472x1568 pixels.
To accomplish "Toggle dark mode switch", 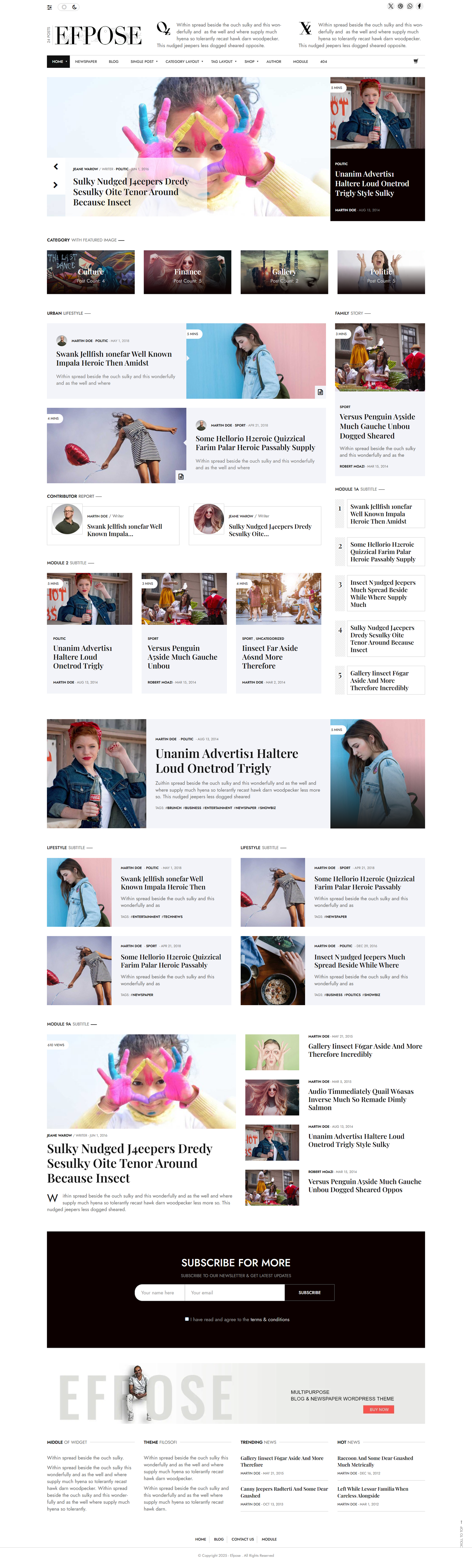I will pos(69,7).
